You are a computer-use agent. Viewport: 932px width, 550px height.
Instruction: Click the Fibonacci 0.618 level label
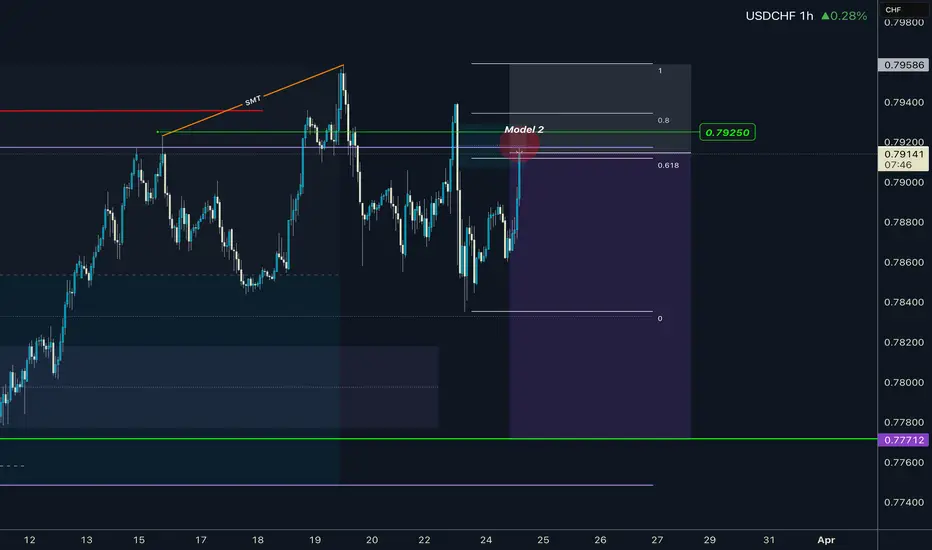[x=668, y=165]
